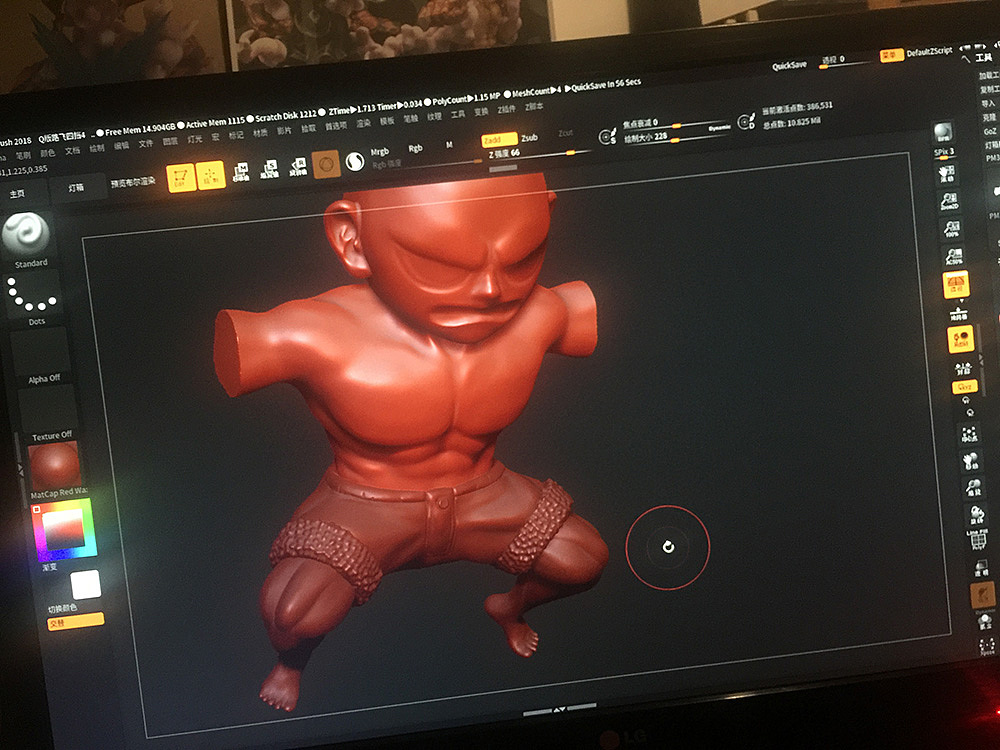Click the brush D dynamic icon
Screen dimensions: 1000x750
click(746, 121)
